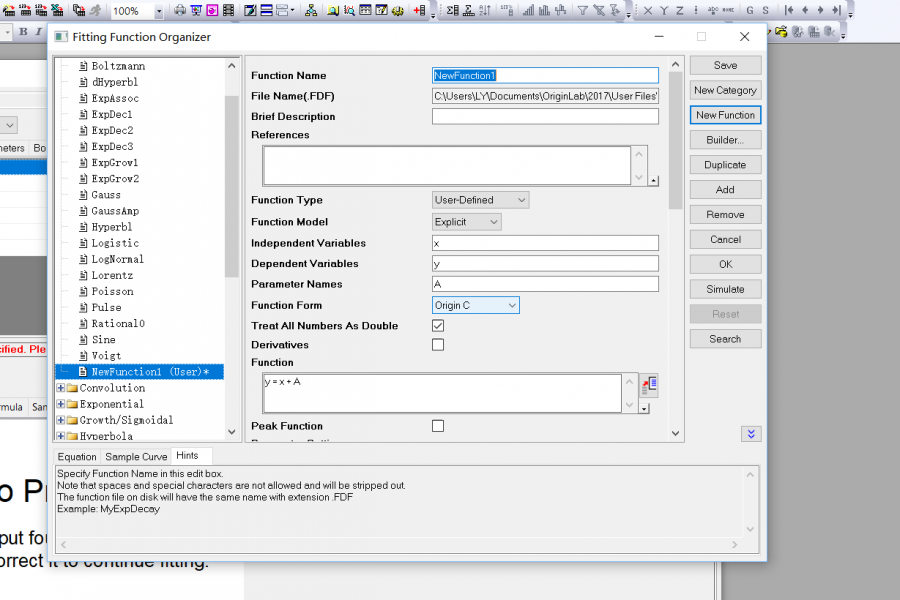The width and height of the screenshot is (900, 600).
Task: Open the Builder... button
Action: (726, 140)
